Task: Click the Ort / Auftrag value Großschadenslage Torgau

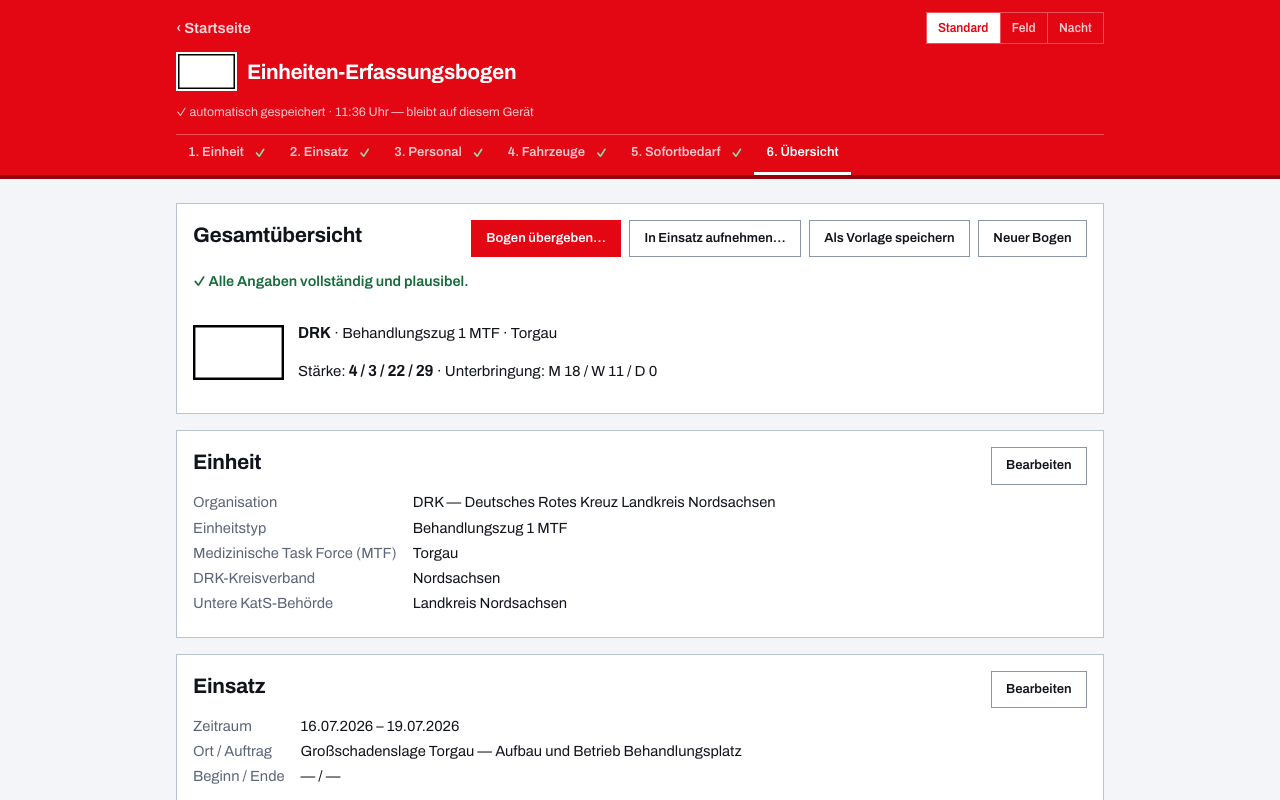Action: (x=521, y=751)
